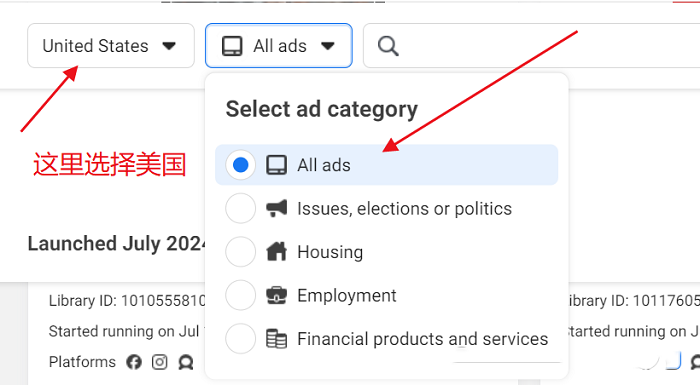Screen dimensions: 700x385
Task: Click the megaphone icon for political ads
Action: (276, 208)
